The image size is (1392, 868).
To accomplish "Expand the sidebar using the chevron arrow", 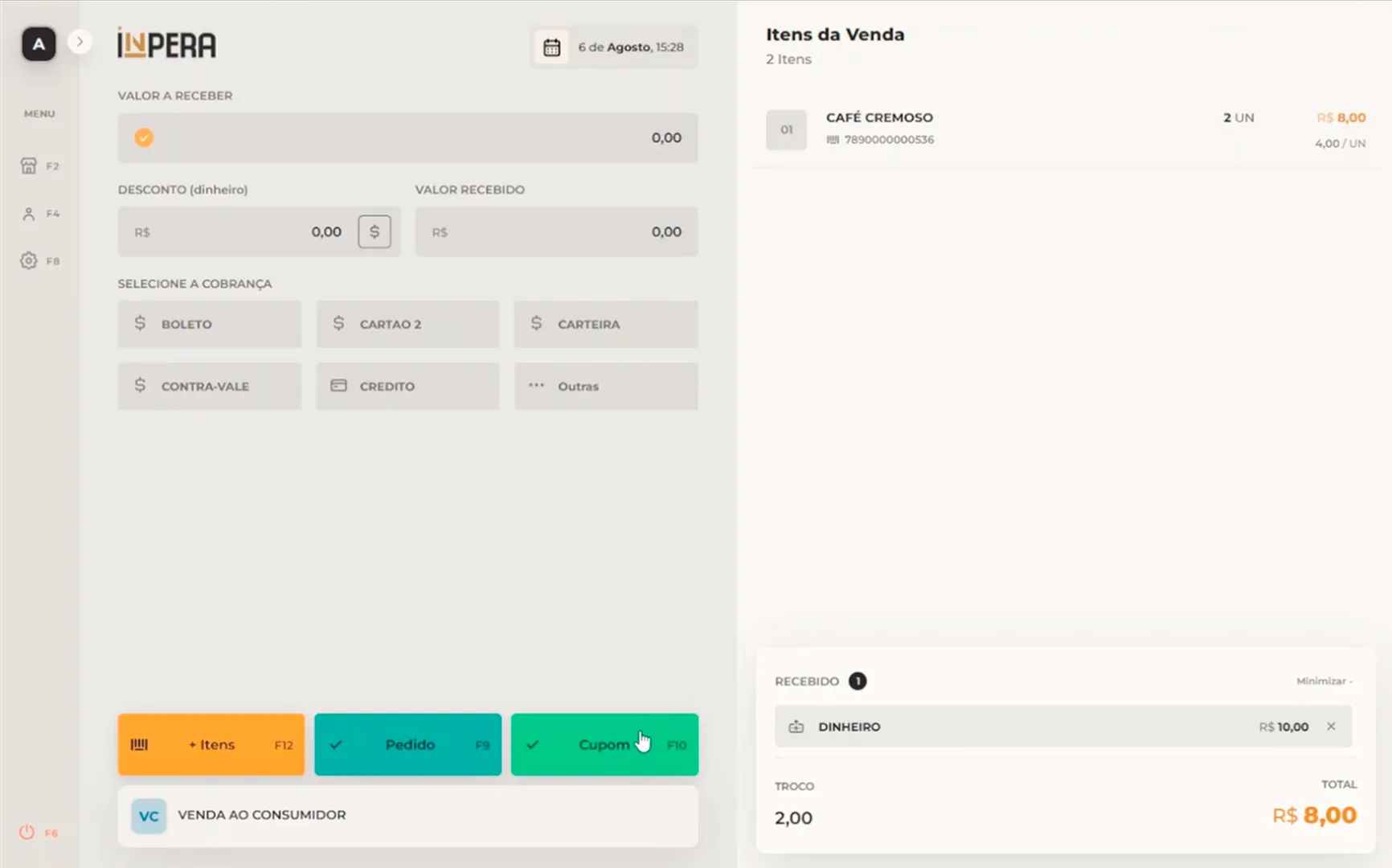I will (x=80, y=42).
